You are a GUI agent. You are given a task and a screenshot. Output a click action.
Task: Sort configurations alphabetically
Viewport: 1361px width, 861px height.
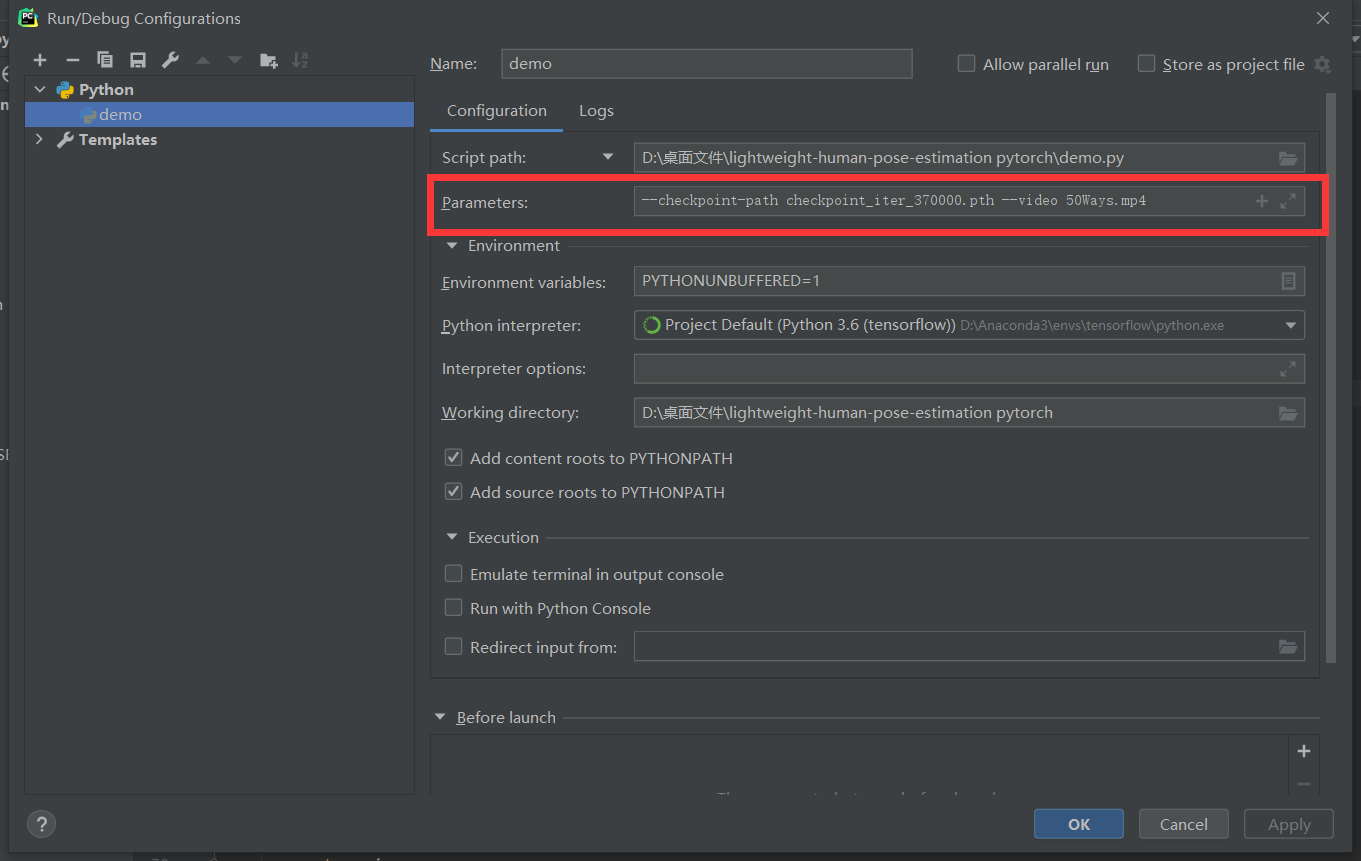pos(300,60)
